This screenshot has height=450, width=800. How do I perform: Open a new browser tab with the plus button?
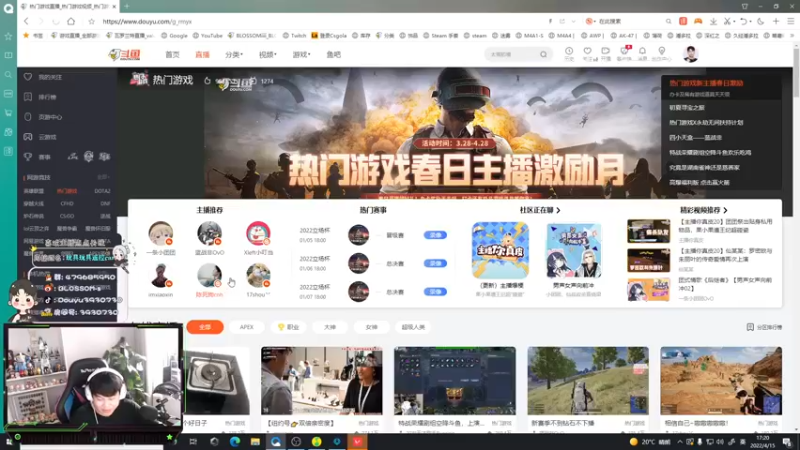pos(127,6)
